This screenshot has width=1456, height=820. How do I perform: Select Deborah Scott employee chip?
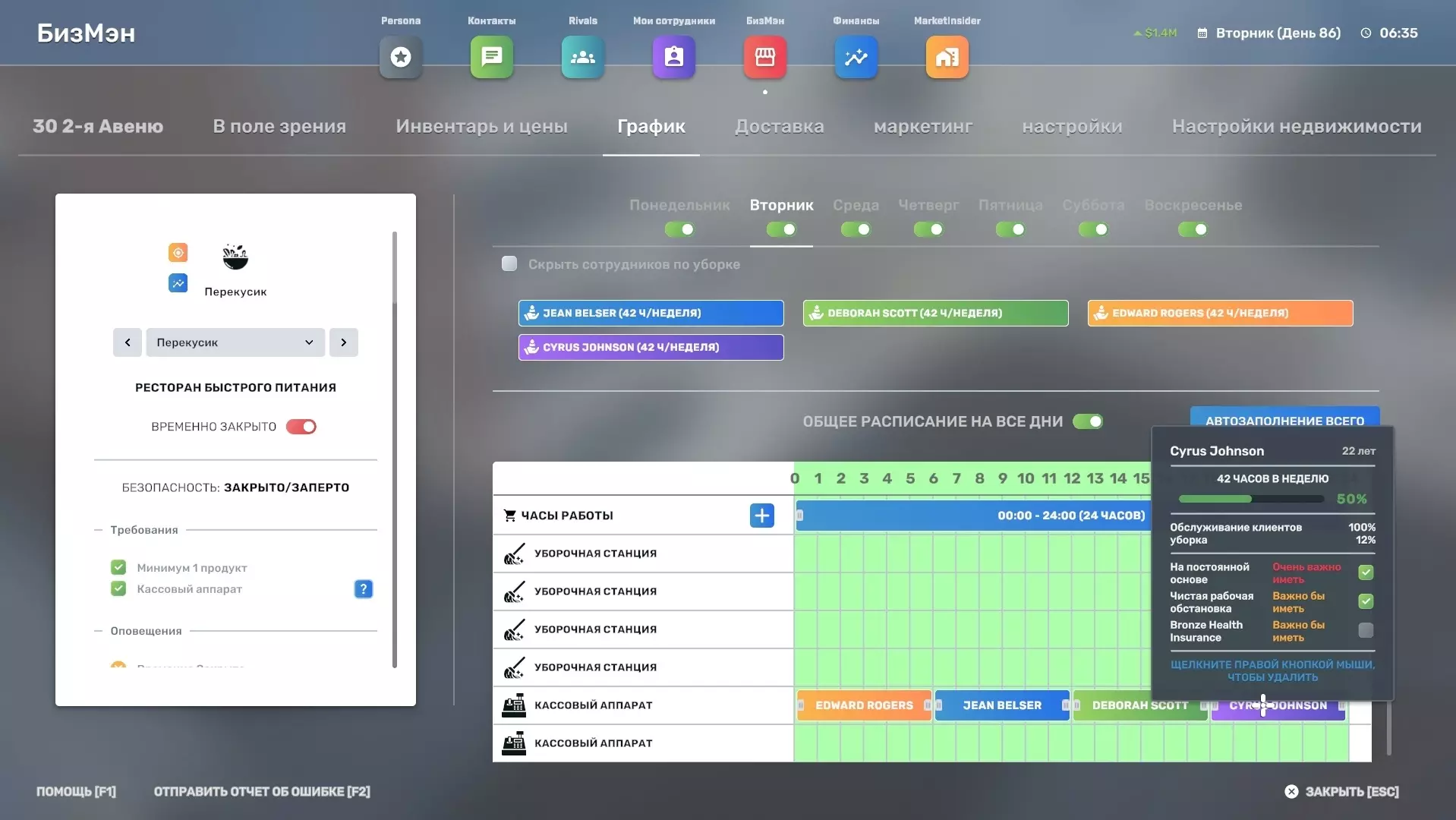(936, 313)
